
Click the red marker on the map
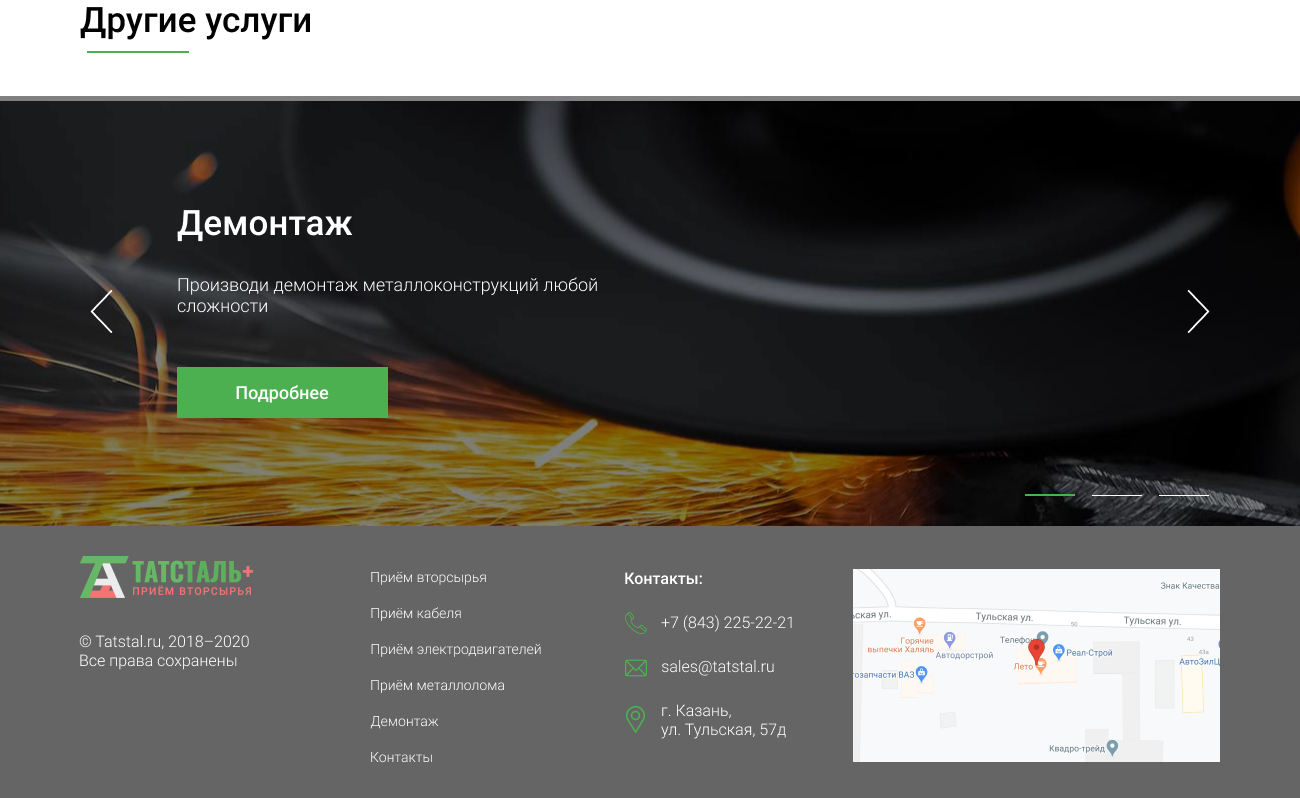pyautogui.click(x=1036, y=651)
